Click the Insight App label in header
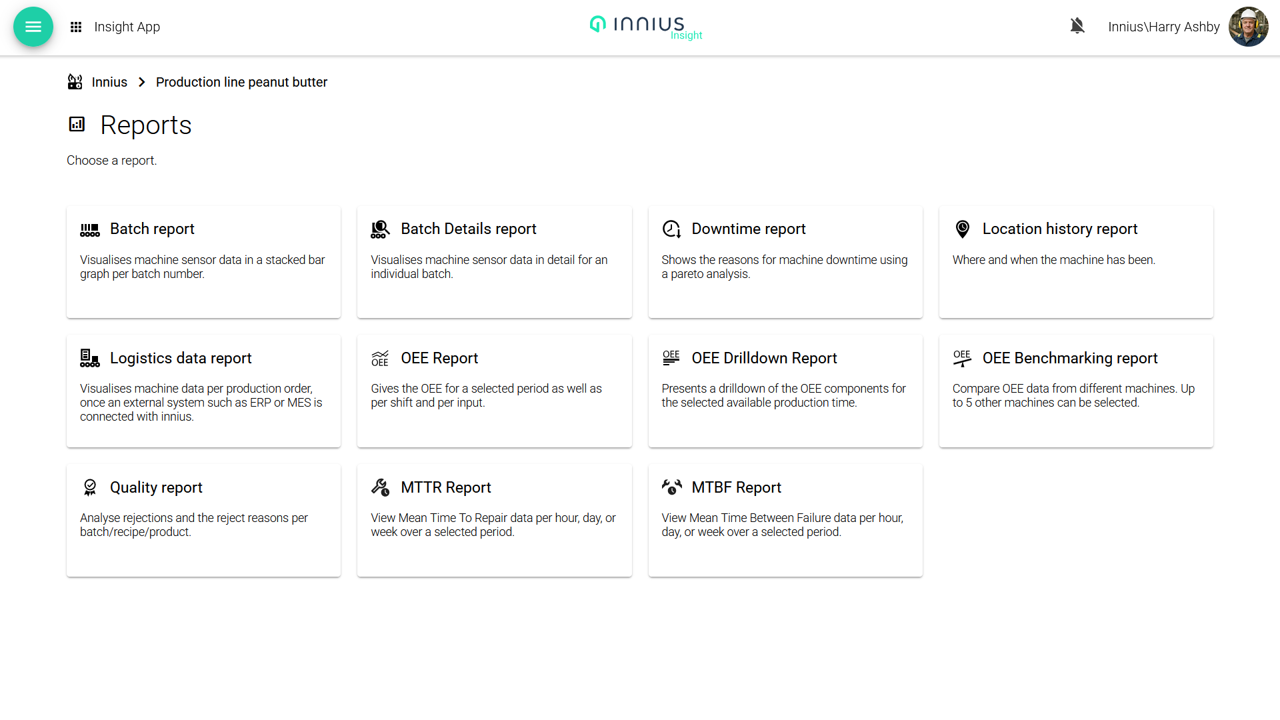This screenshot has height=720, width=1280. click(127, 27)
